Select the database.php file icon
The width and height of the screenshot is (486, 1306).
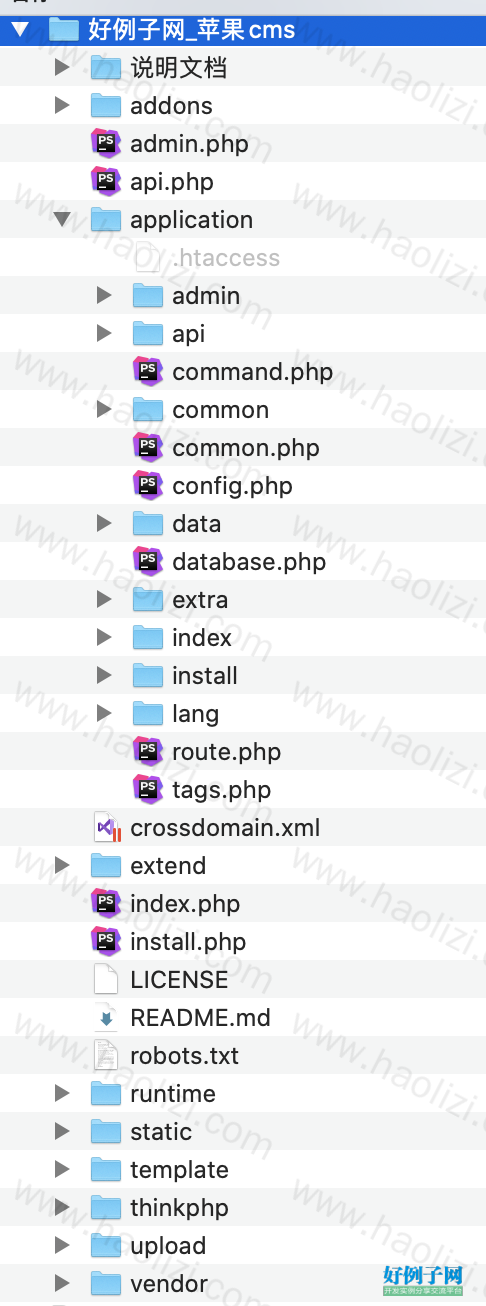(x=148, y=562)
